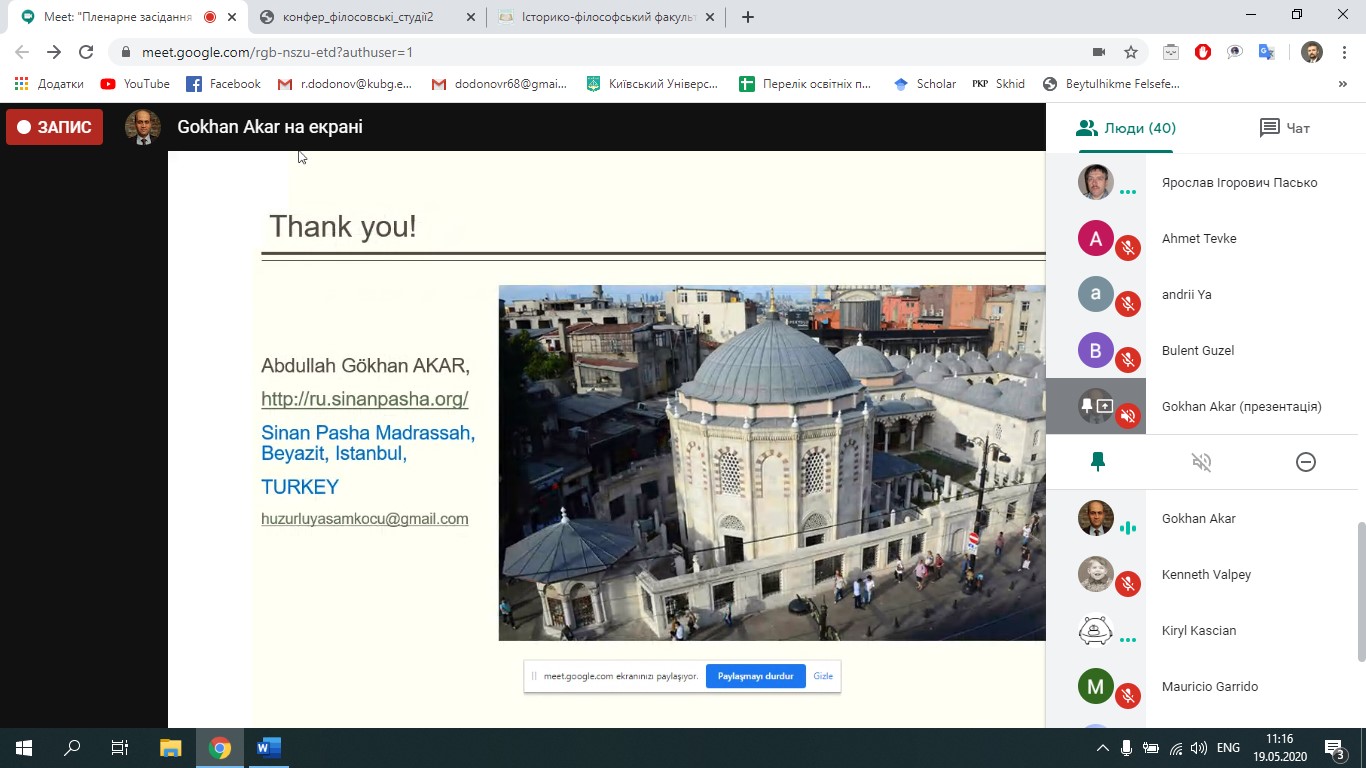
Task: Toggle the muted mic icon for Ahmet Tevke
Action: [x=1128, y=247]
